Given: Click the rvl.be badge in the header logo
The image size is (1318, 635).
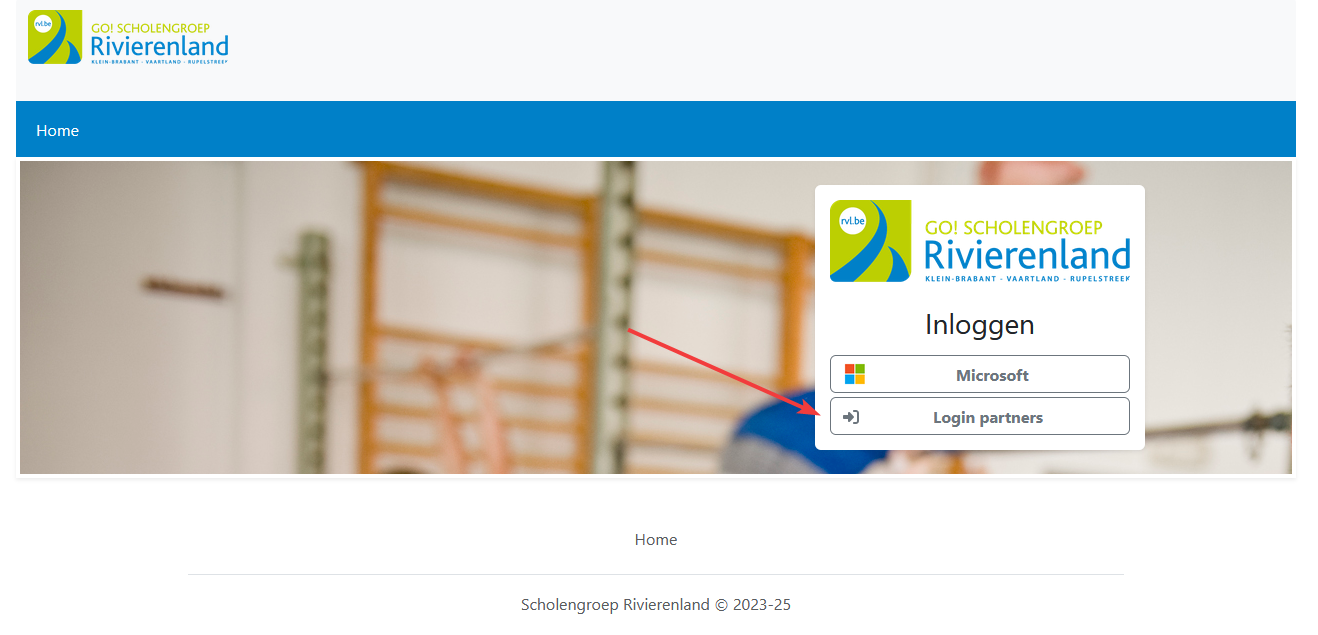Looking at the screenshot, I should click(43, 25).
